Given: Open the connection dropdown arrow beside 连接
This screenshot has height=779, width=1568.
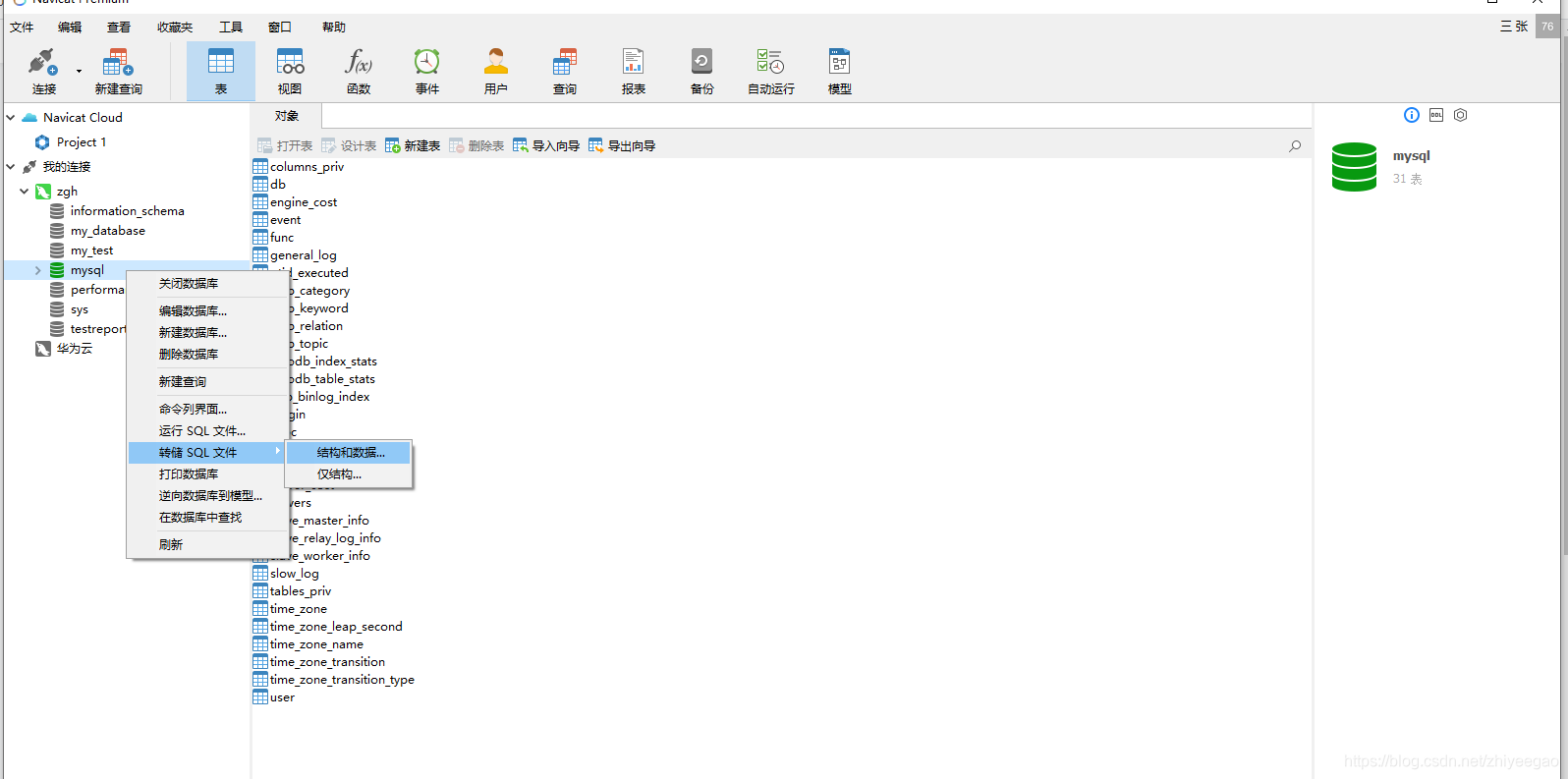Looking at the screenshot, I should (x=79, y=71).
